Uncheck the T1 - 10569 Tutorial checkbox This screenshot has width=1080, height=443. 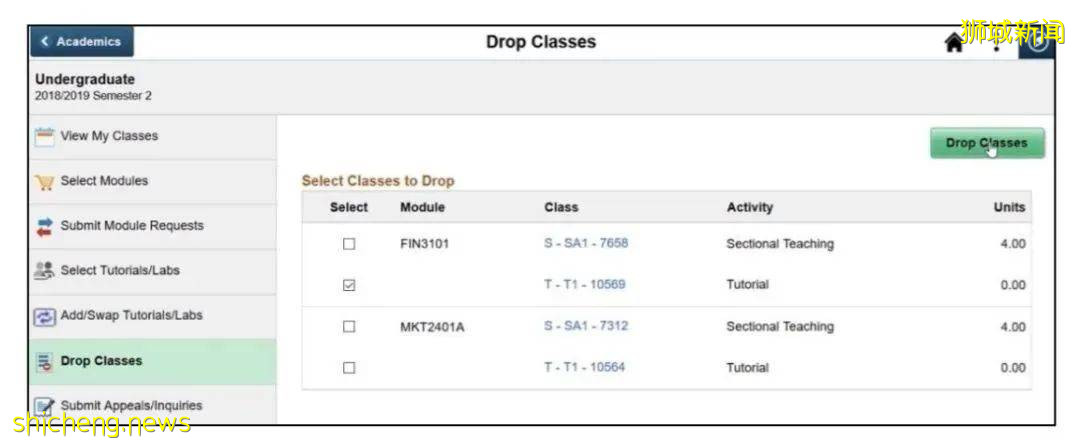point(349,285)
